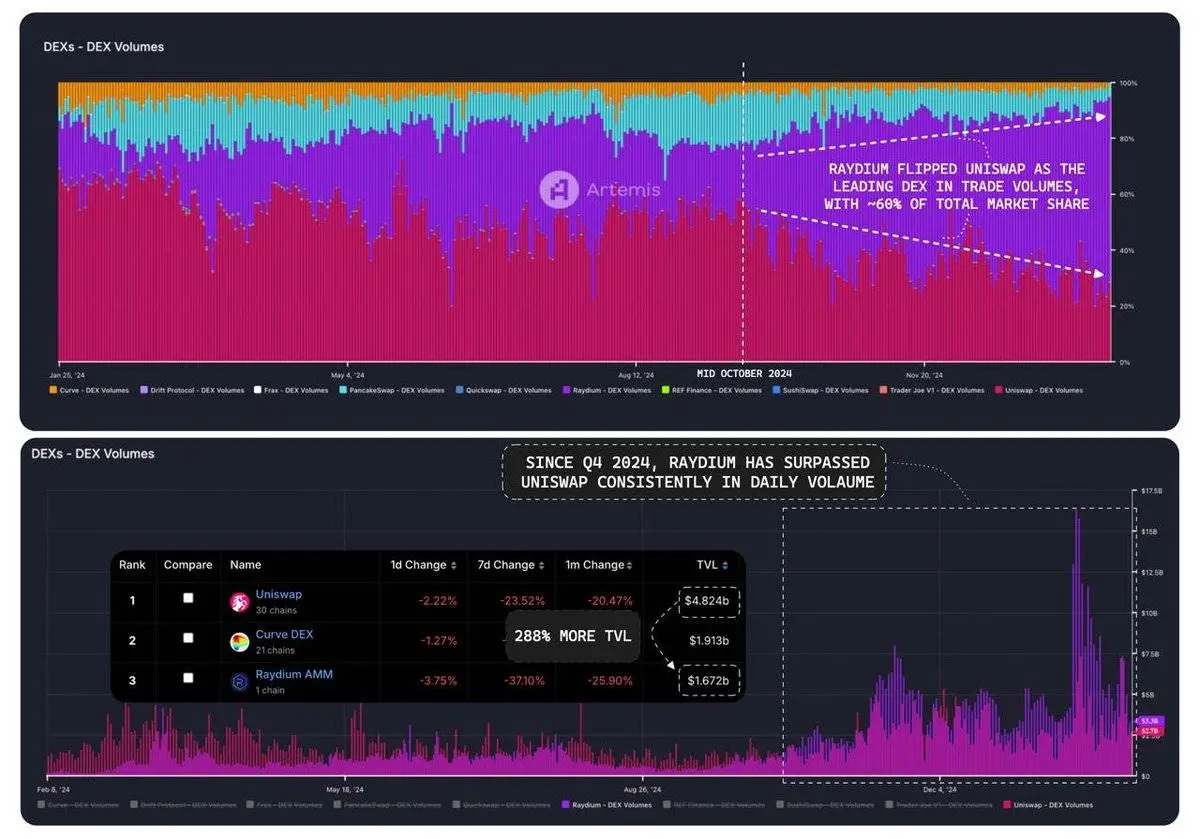Open the Curve DEX link
Viewport: 1200px width, 839px height.
click(x=284, y=633)
